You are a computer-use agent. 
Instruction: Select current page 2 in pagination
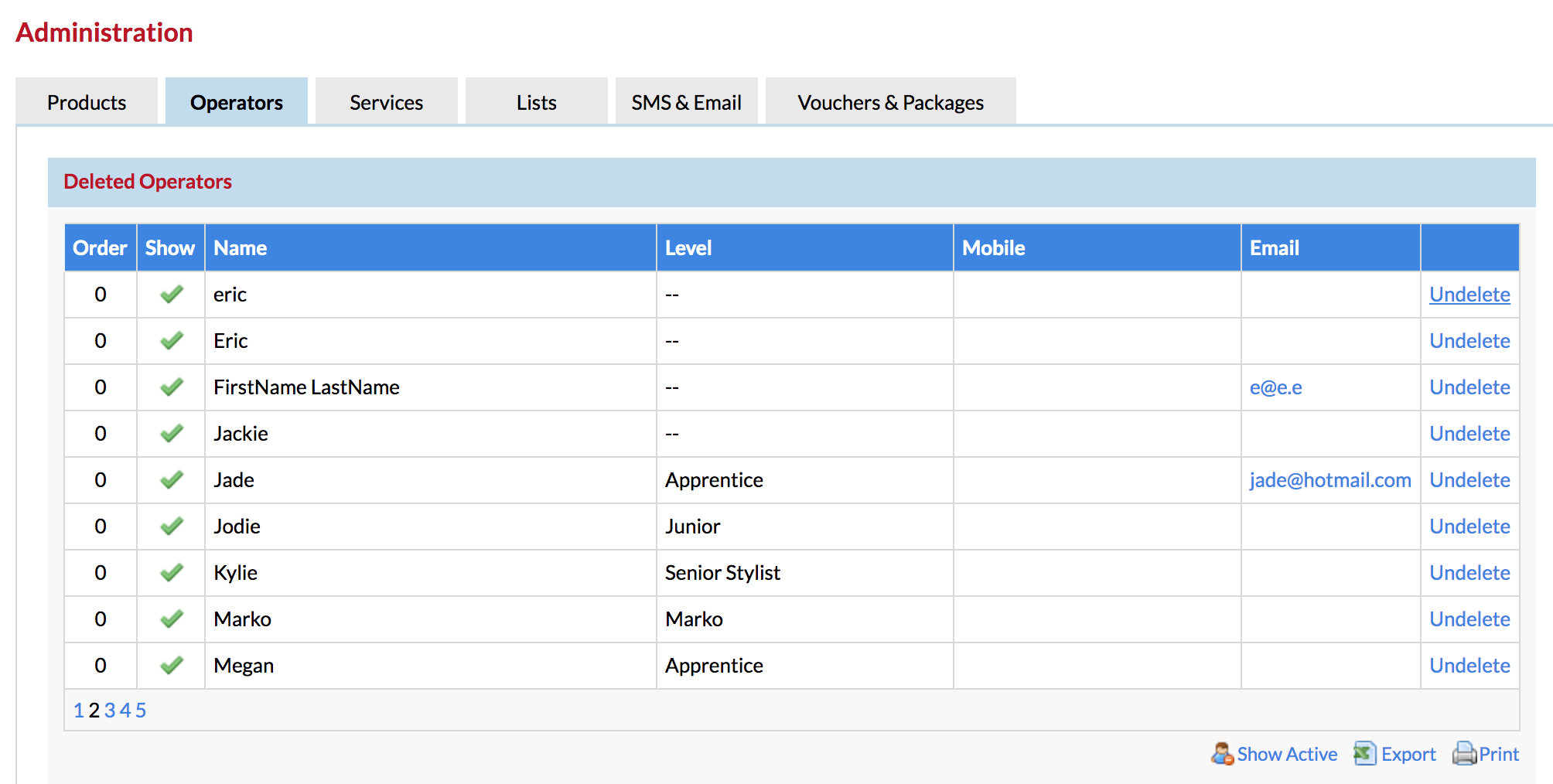(x=94, y=711)
